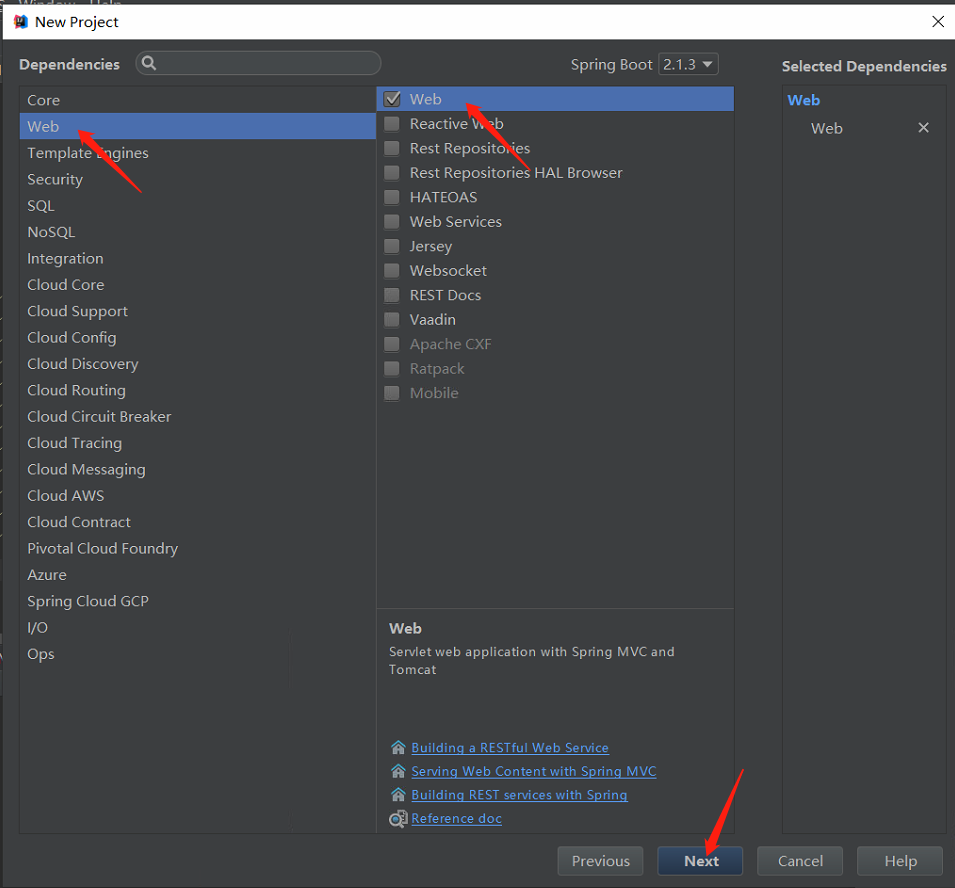955x888 pixels.
Task: Click the Next button
Action: point(700,861)
